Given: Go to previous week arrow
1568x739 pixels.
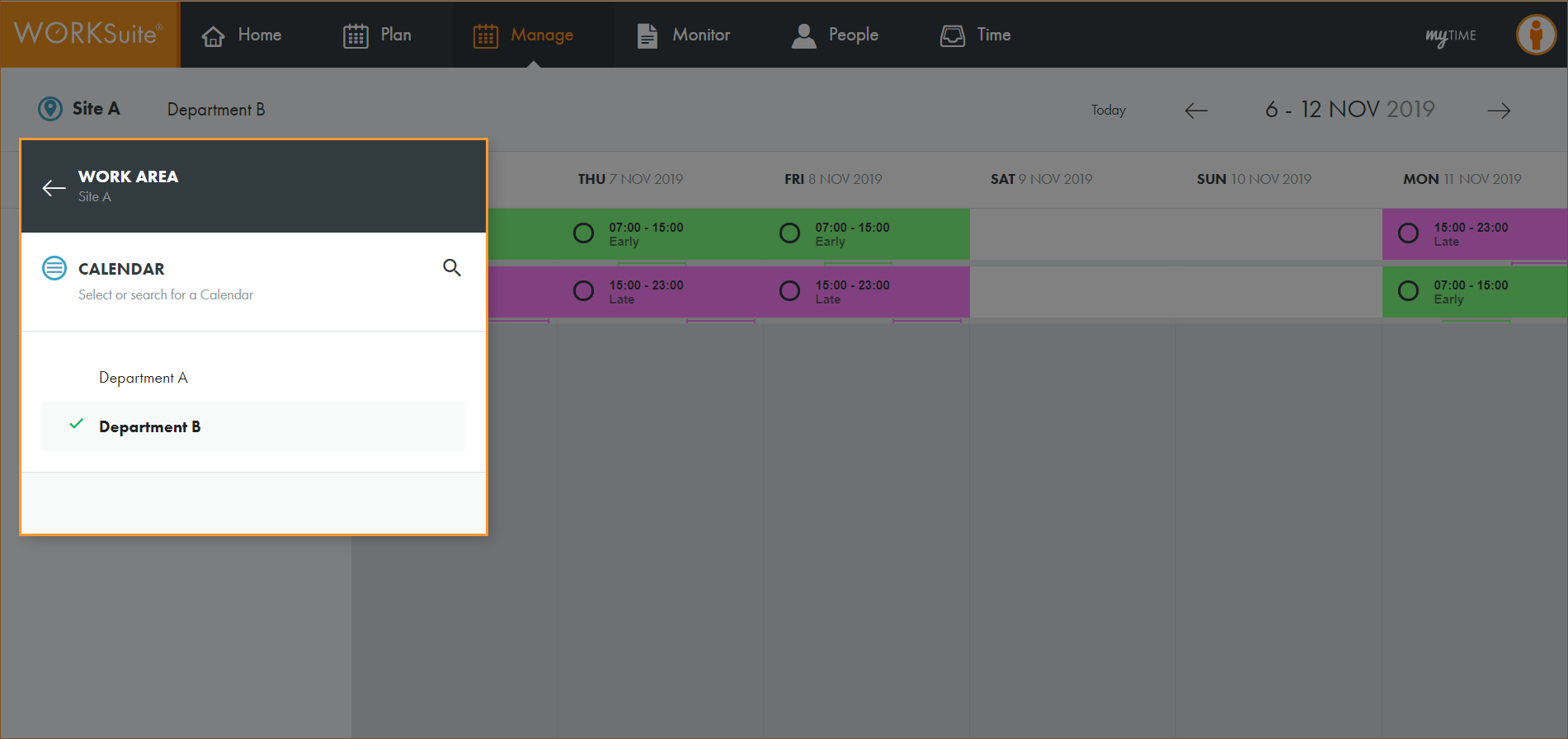Looking at the screenshot, I should tap(1196, 111).
